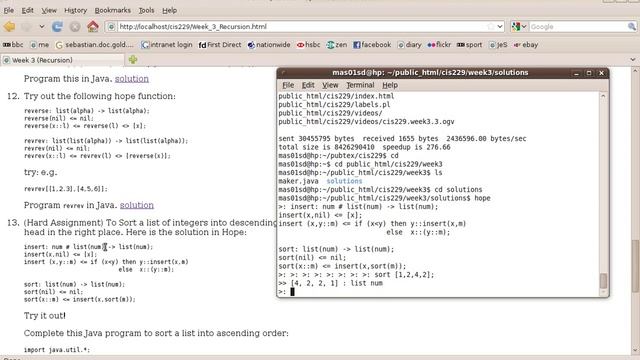
Task: Click 'solutions' directory name in terminal listing
Action: point(344,181)
